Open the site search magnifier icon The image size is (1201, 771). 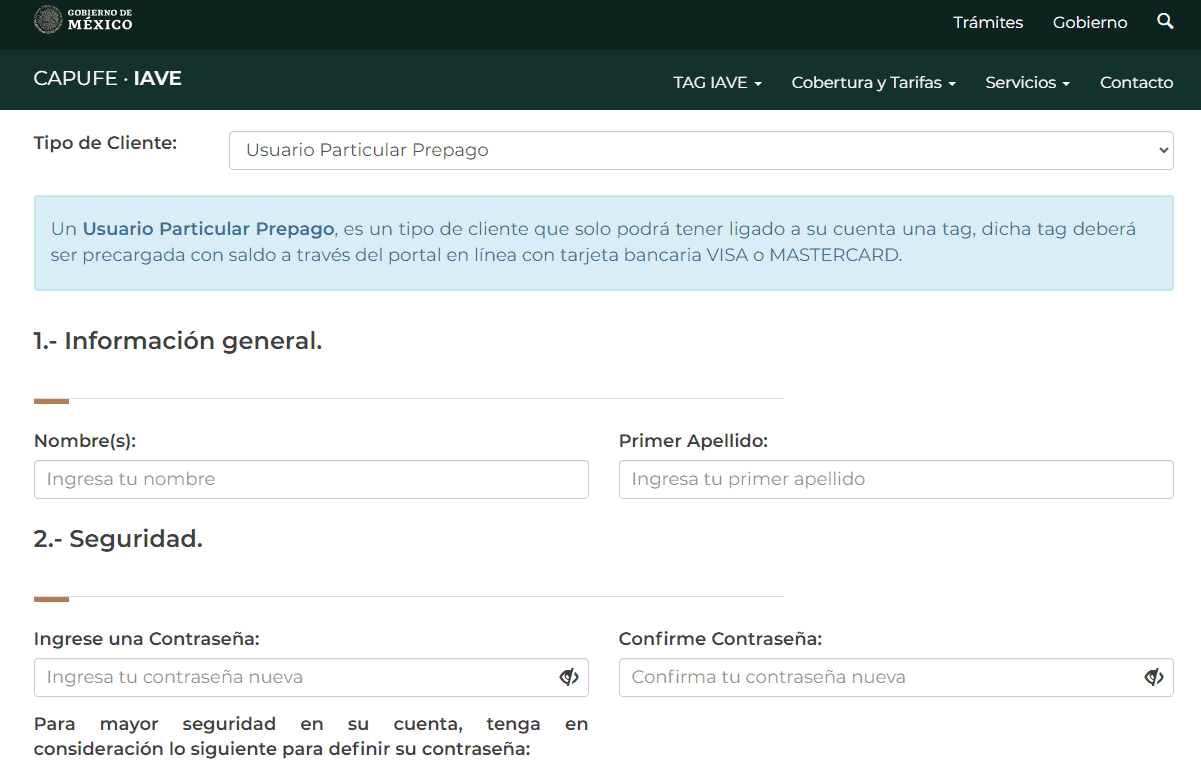pyautogui.click(x=1164, y=21)
